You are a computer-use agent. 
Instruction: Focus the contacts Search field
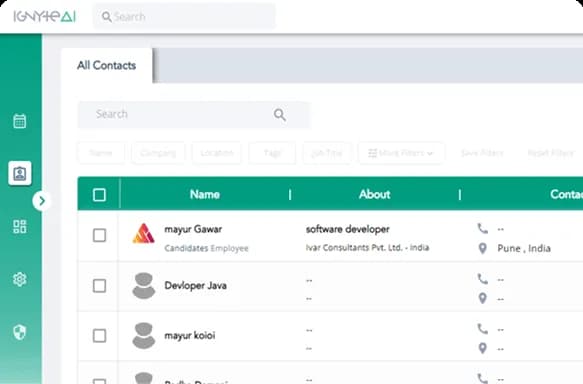193,114
